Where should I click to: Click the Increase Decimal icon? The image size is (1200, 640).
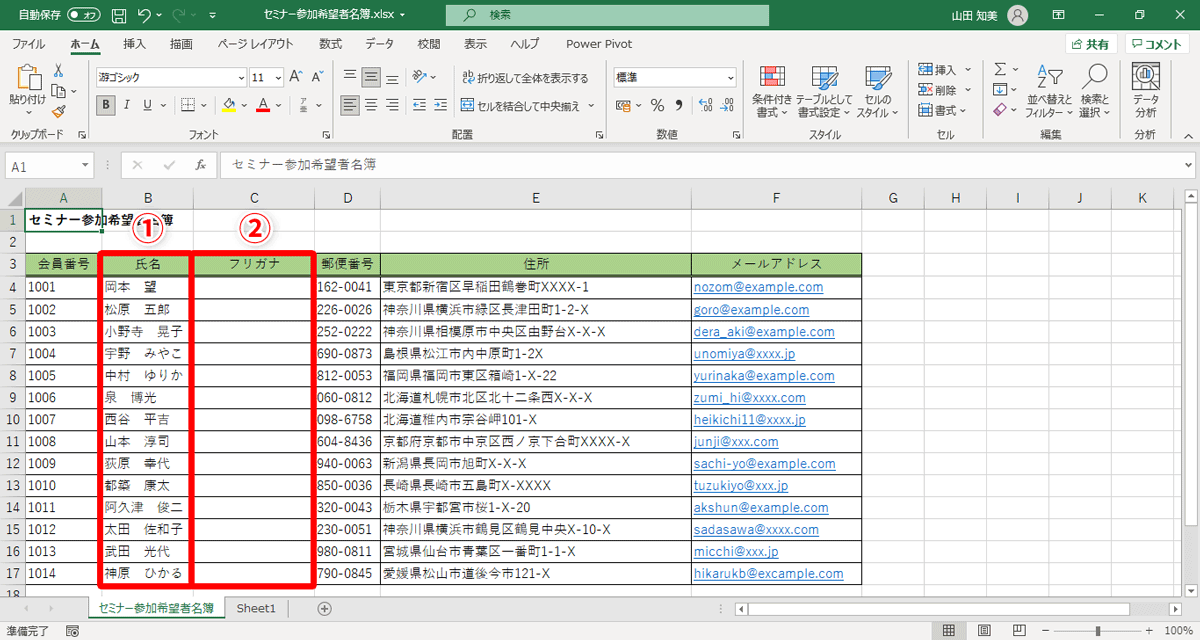(704, 105)
